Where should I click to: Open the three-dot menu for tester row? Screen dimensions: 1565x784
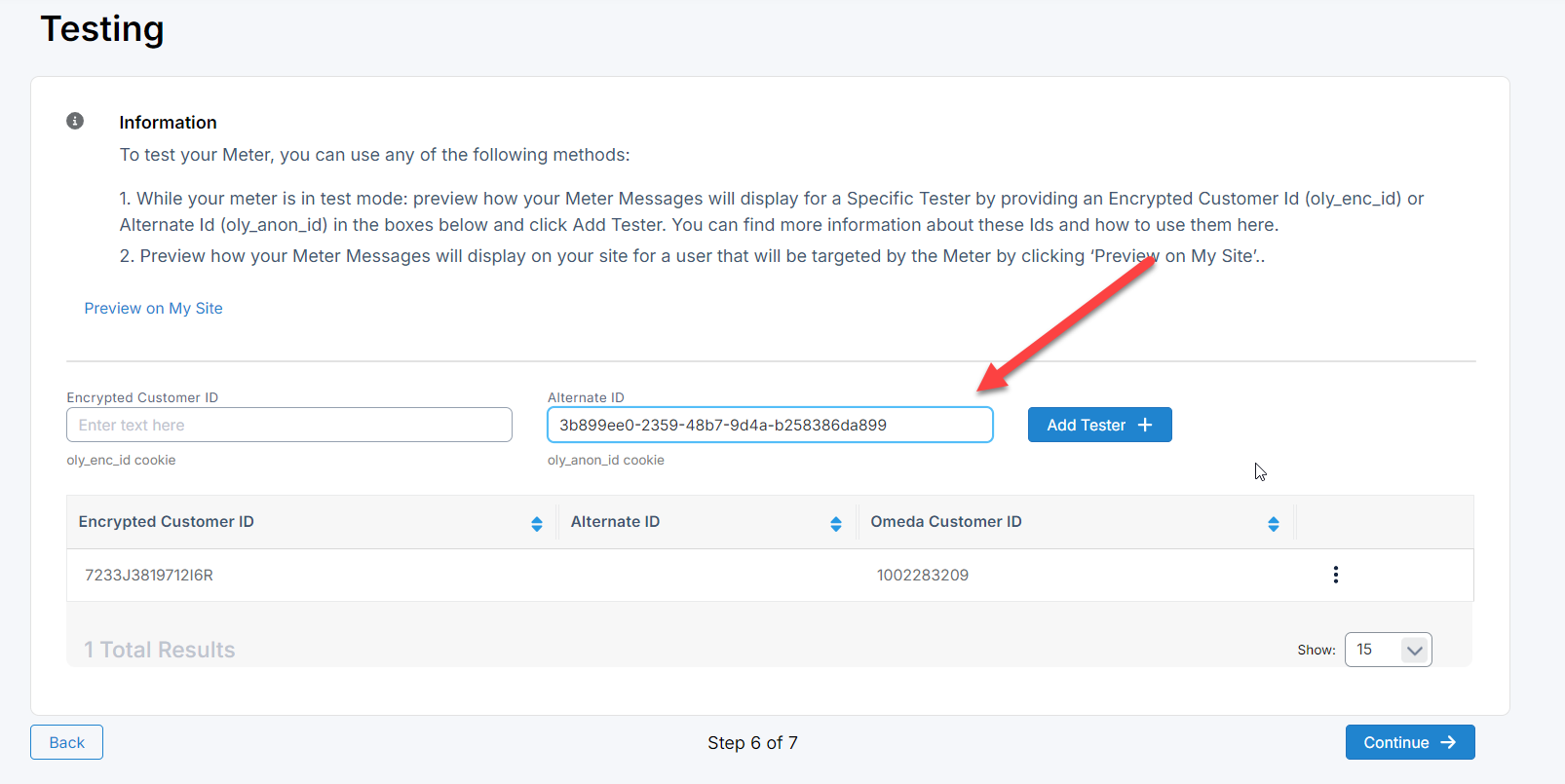[1335, 575]
